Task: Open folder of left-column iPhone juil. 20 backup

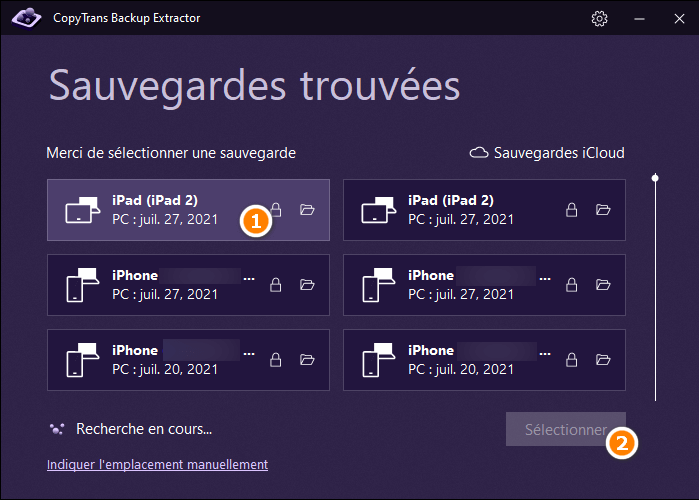Action: (x=307, y=359)
